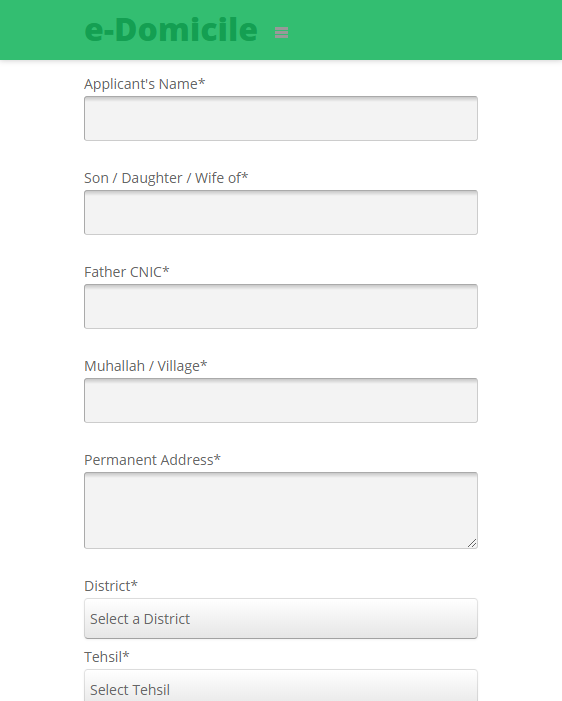The height and width of the screenshot is (701, 562).
Task: Click the asterisk after Father CNIC label
Action: 166,270
